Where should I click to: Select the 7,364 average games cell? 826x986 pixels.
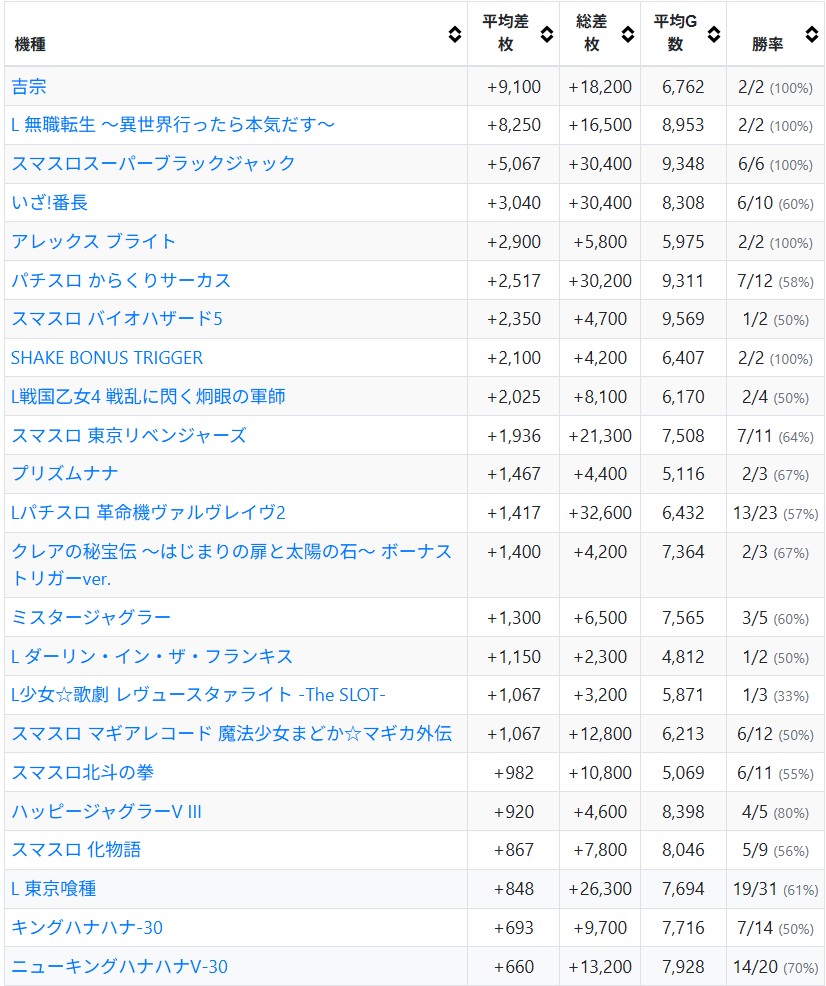click(x=683, y=565)
